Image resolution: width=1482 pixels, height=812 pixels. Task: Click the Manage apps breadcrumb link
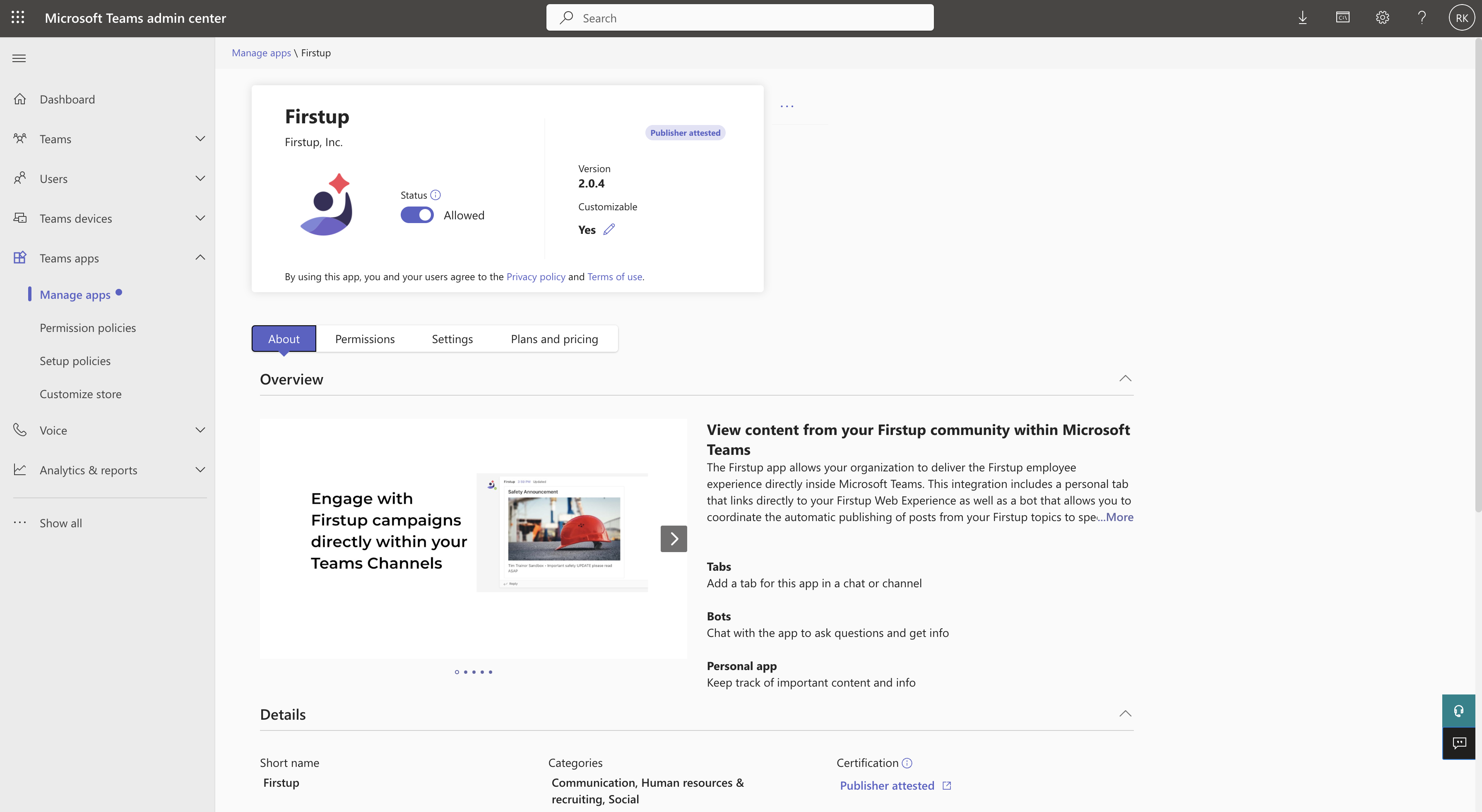coord(261,53)
